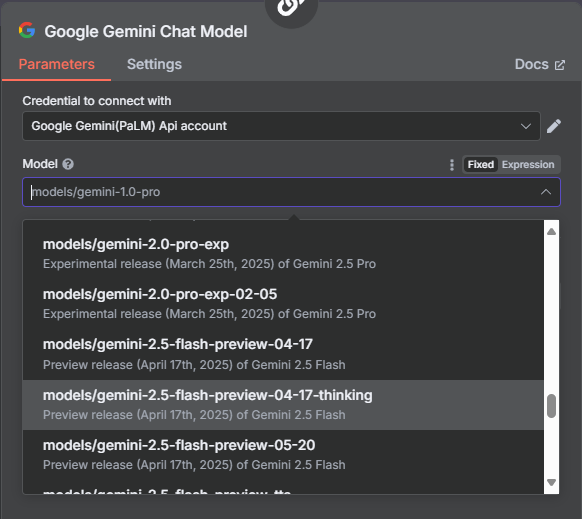Open the Settings tab
582x519 pixels.
tap(154, 64)
